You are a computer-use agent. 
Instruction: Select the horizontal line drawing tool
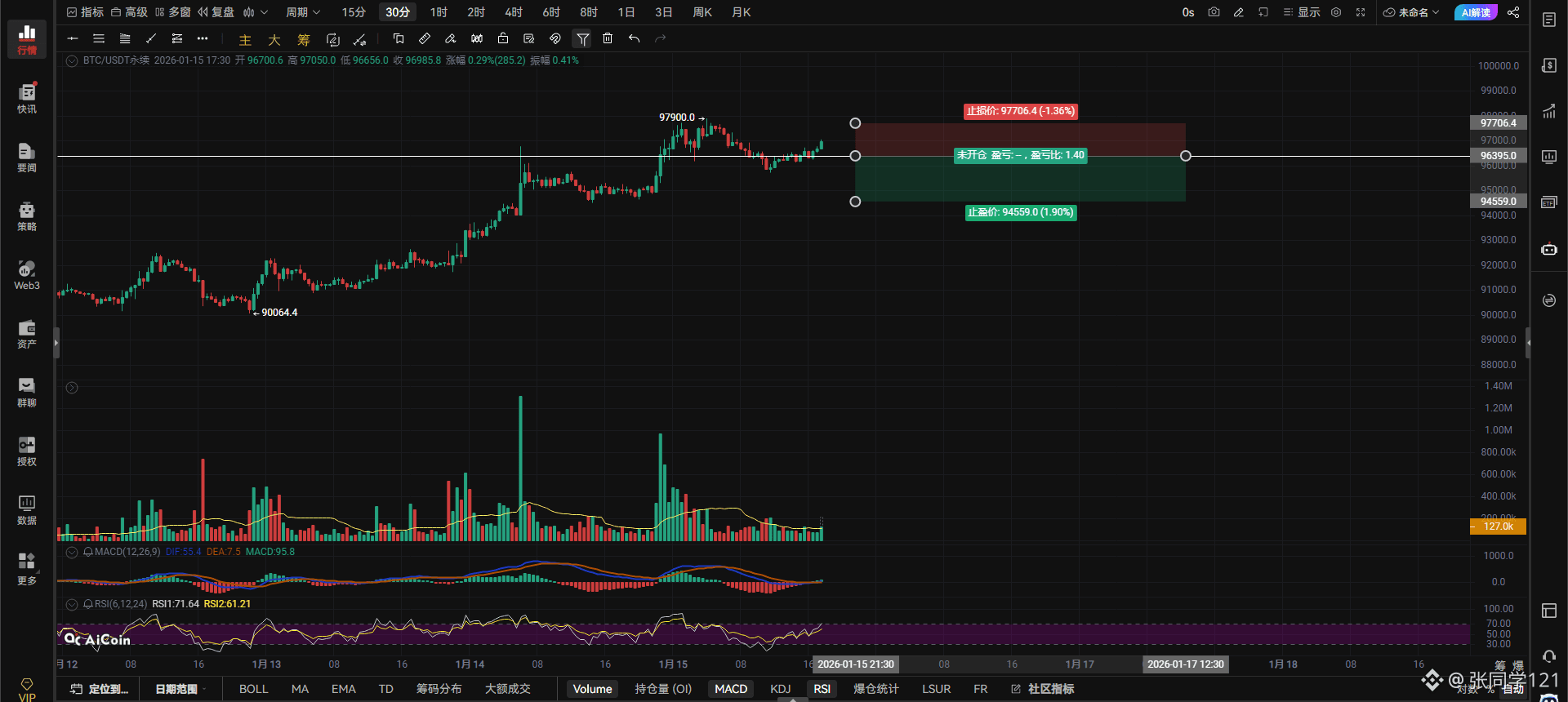[x=73, y=38]
